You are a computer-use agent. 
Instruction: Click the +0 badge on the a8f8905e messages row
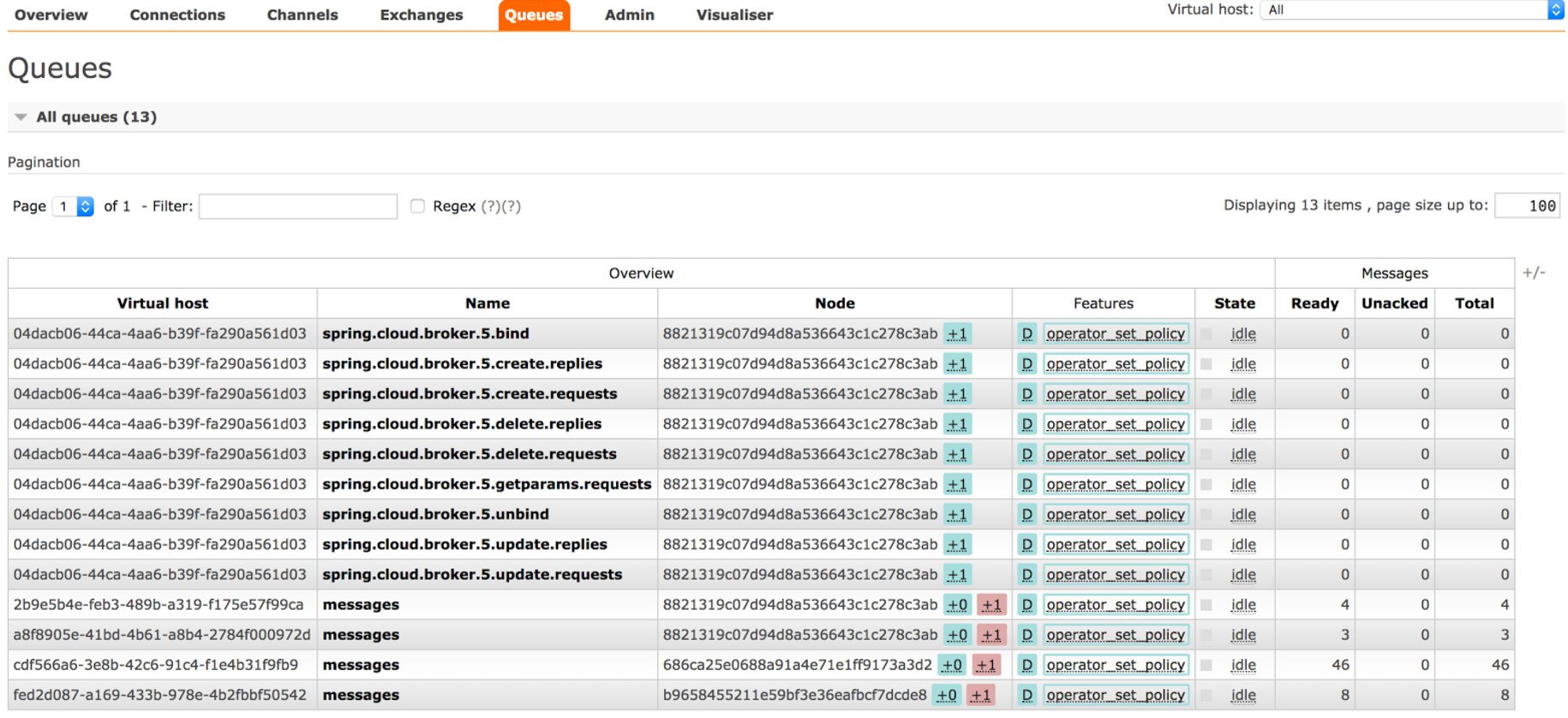(956, 635)
